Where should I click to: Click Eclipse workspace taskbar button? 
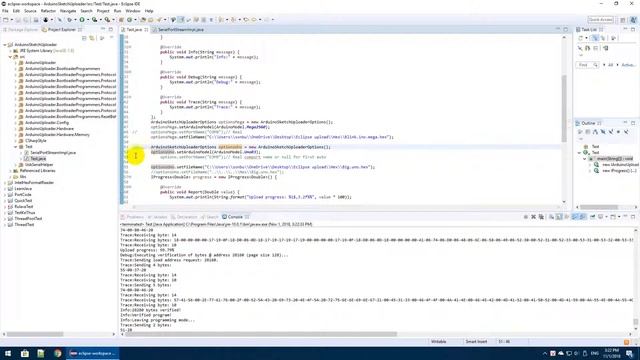tap(92, 353)
